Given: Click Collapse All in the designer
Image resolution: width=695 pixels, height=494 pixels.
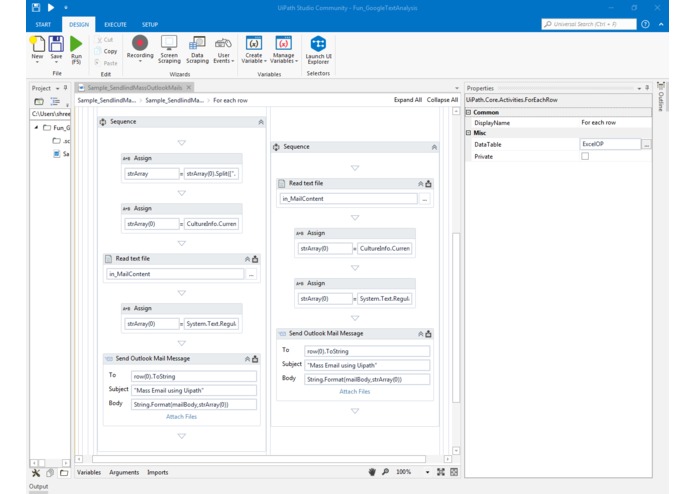Looking at the screenshot, I should [442, 100].
